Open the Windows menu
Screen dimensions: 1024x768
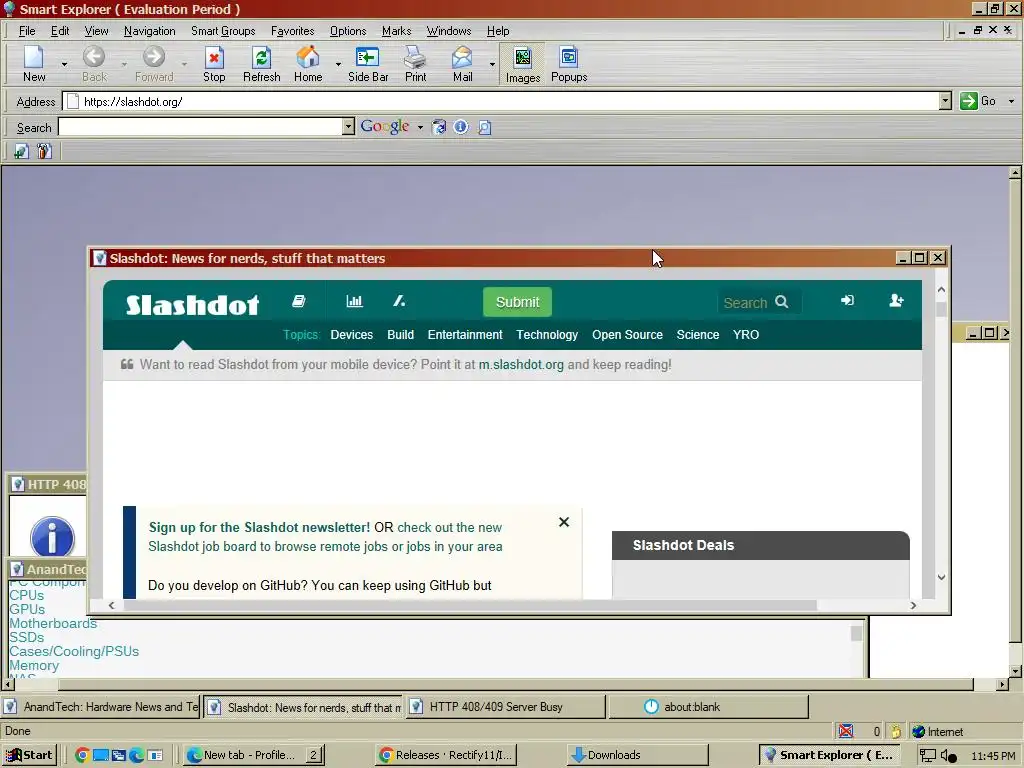click(x=449, y=31)
